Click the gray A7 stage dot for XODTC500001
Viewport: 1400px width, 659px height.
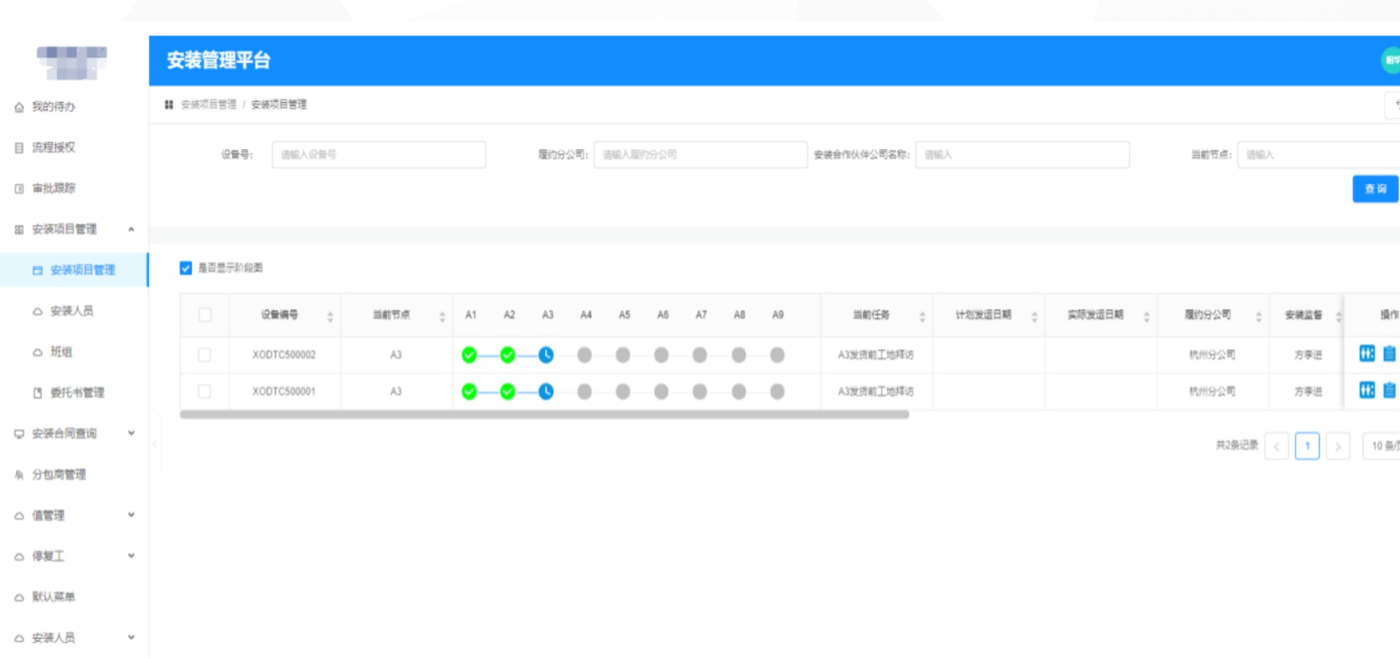coord(700,392)
